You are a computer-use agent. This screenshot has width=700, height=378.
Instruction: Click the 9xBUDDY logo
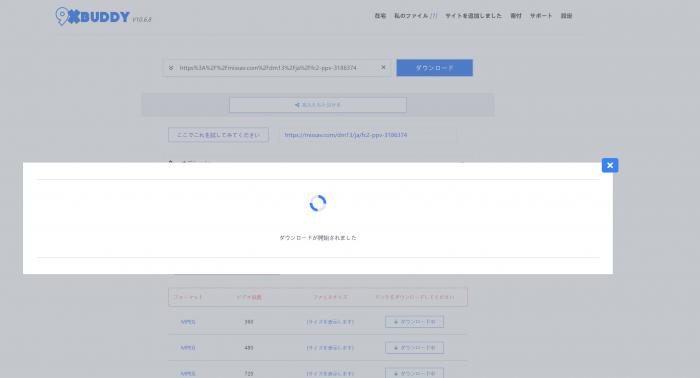(x=93, y=17)
